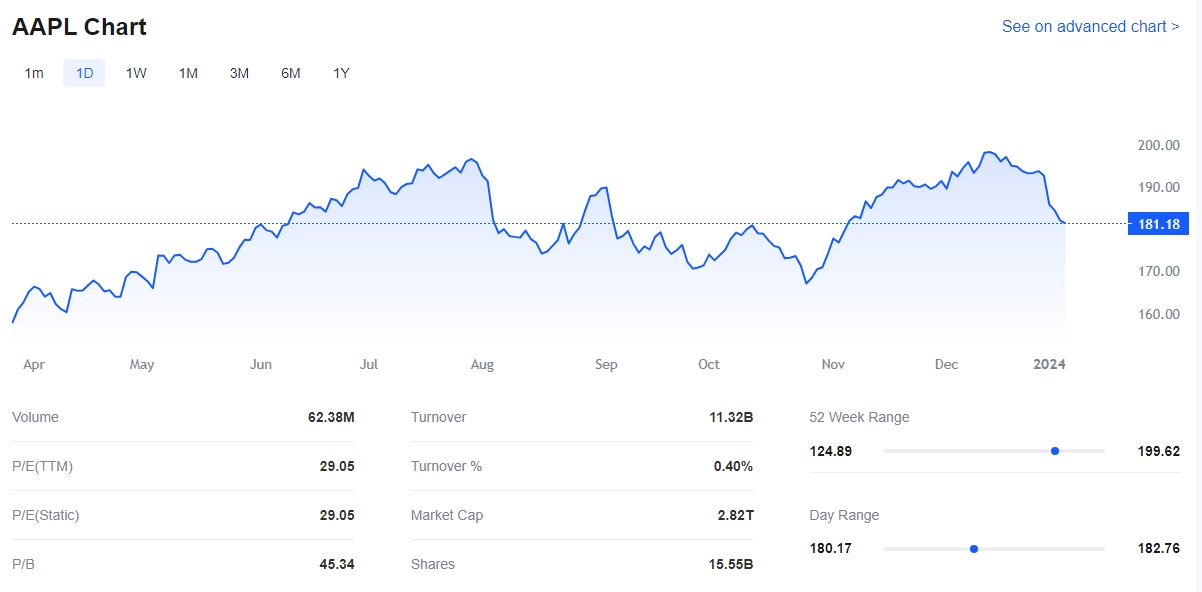Click the P/E(TTM) label
This screenshot has height=592, width=1202.
(x=42, y=466)
